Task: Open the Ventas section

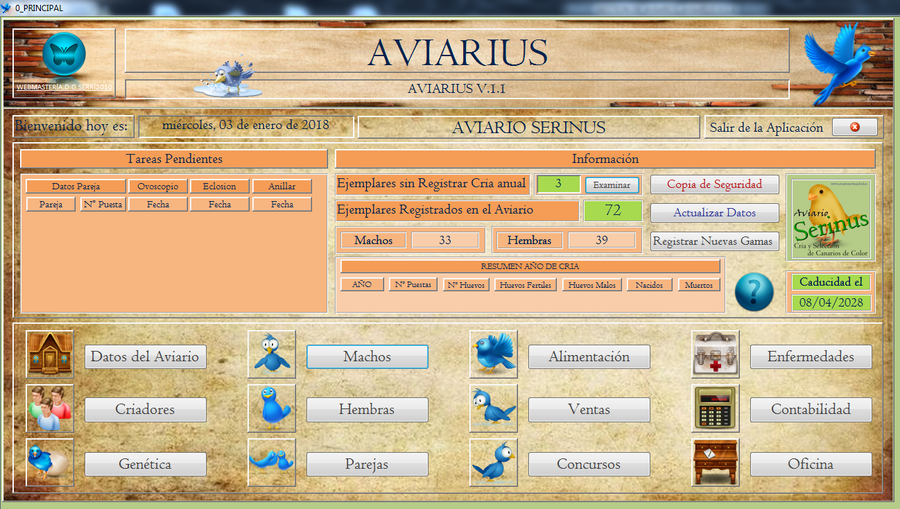Action: click(589, 409)
